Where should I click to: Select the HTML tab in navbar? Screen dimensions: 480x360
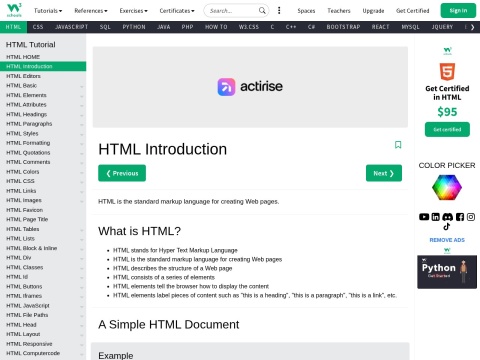13,27
